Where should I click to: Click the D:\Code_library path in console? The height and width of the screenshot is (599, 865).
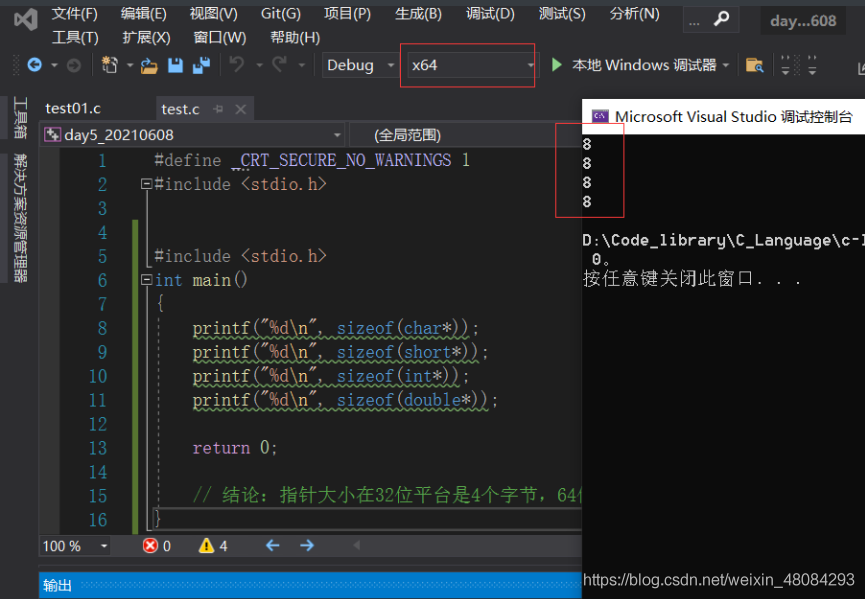(x=723, y=240)
